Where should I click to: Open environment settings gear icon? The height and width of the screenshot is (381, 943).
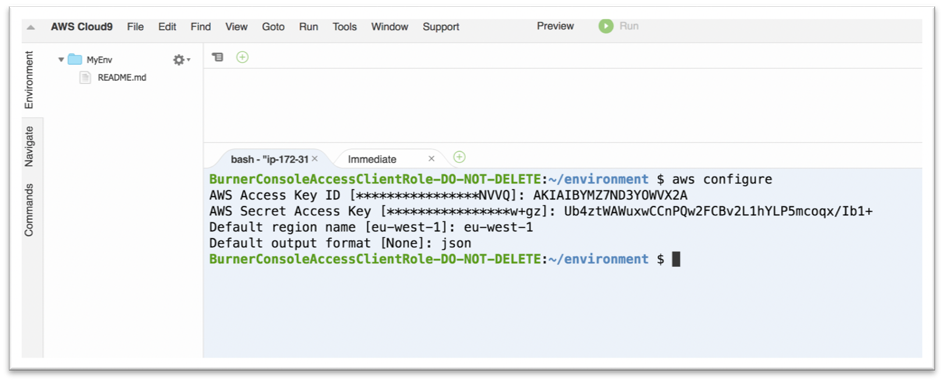pyautogui.click(x=179, y=60)
